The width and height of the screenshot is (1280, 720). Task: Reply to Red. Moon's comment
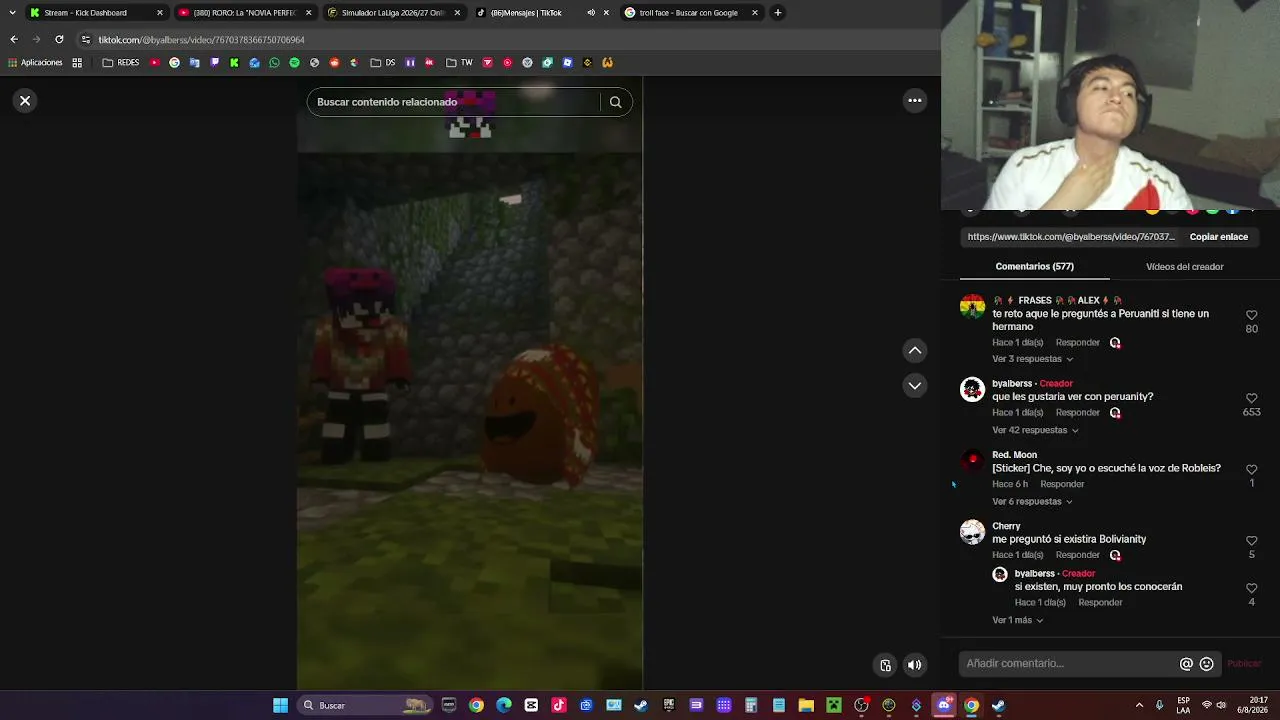click(1062, 484)
